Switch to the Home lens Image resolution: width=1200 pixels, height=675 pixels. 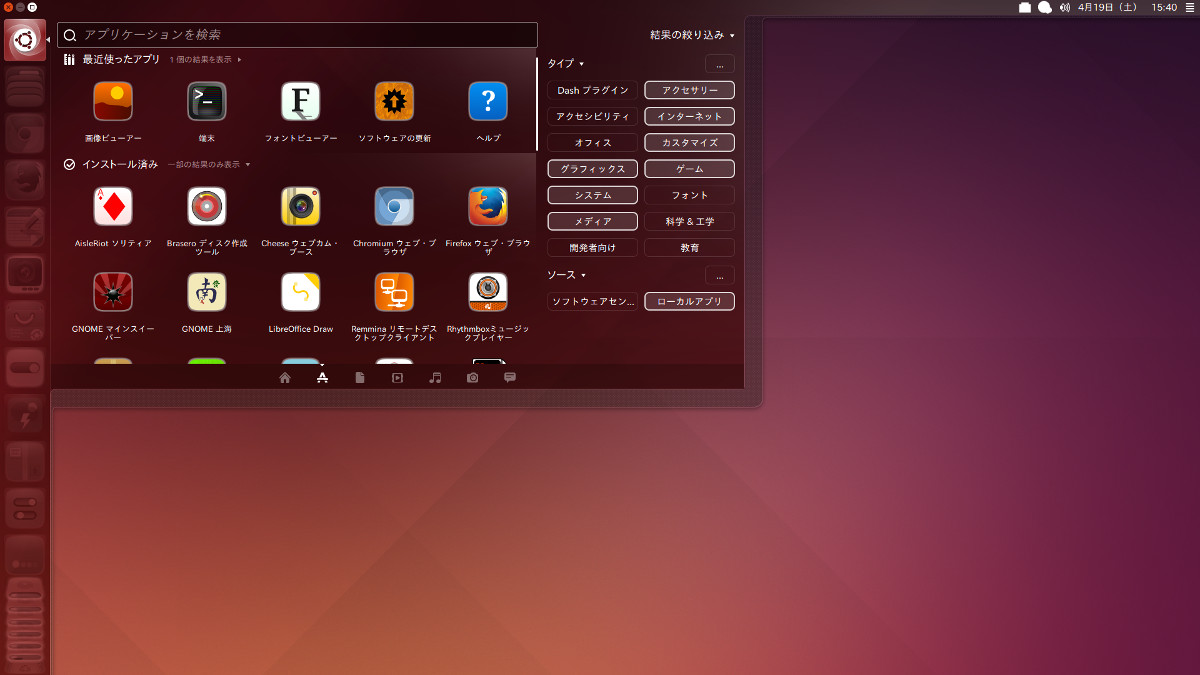click(x=285, y=378)
